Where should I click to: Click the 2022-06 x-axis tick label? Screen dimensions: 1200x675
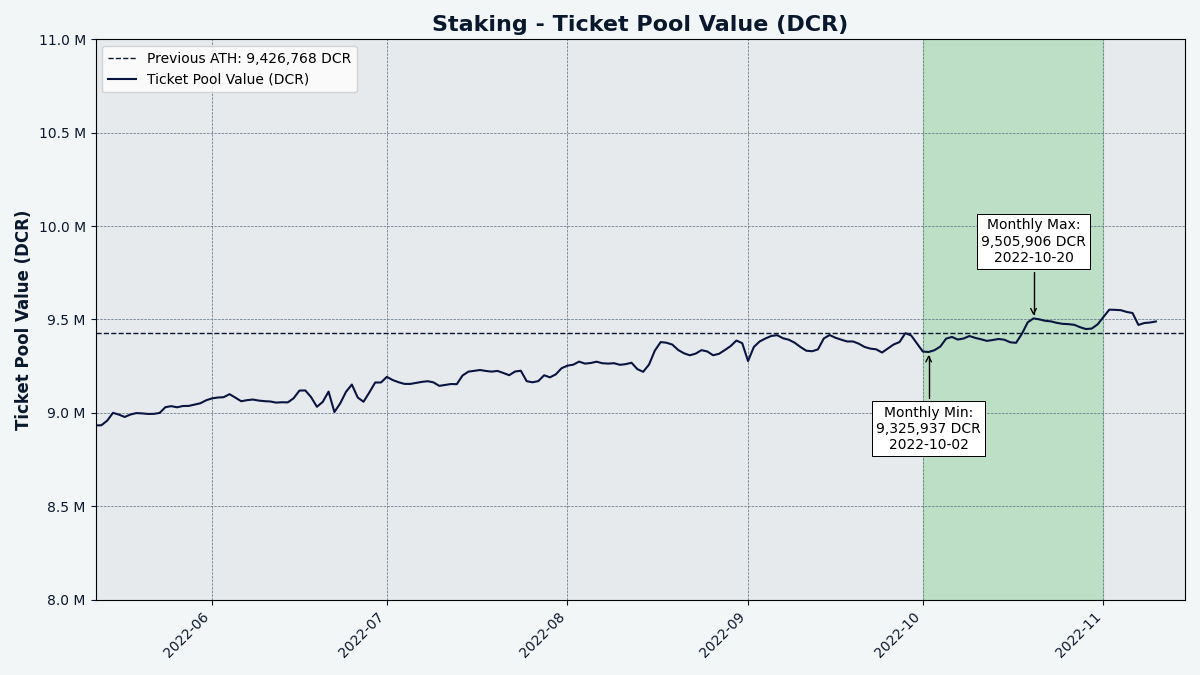coord(187,634)
